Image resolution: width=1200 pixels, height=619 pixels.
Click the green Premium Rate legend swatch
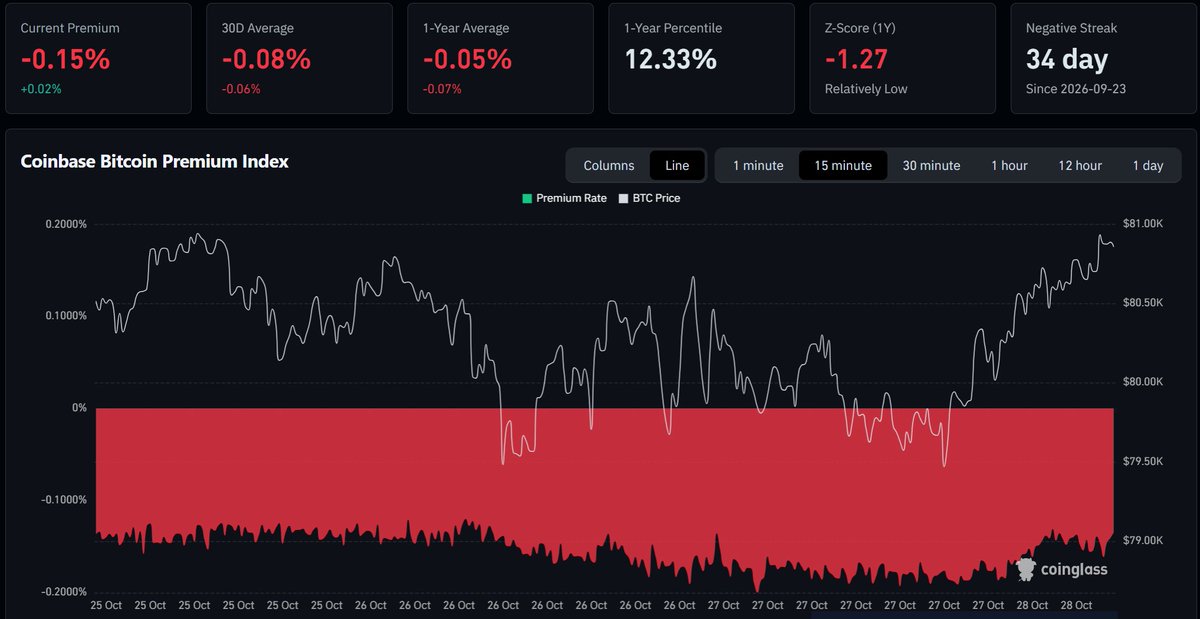coord(526,198)
